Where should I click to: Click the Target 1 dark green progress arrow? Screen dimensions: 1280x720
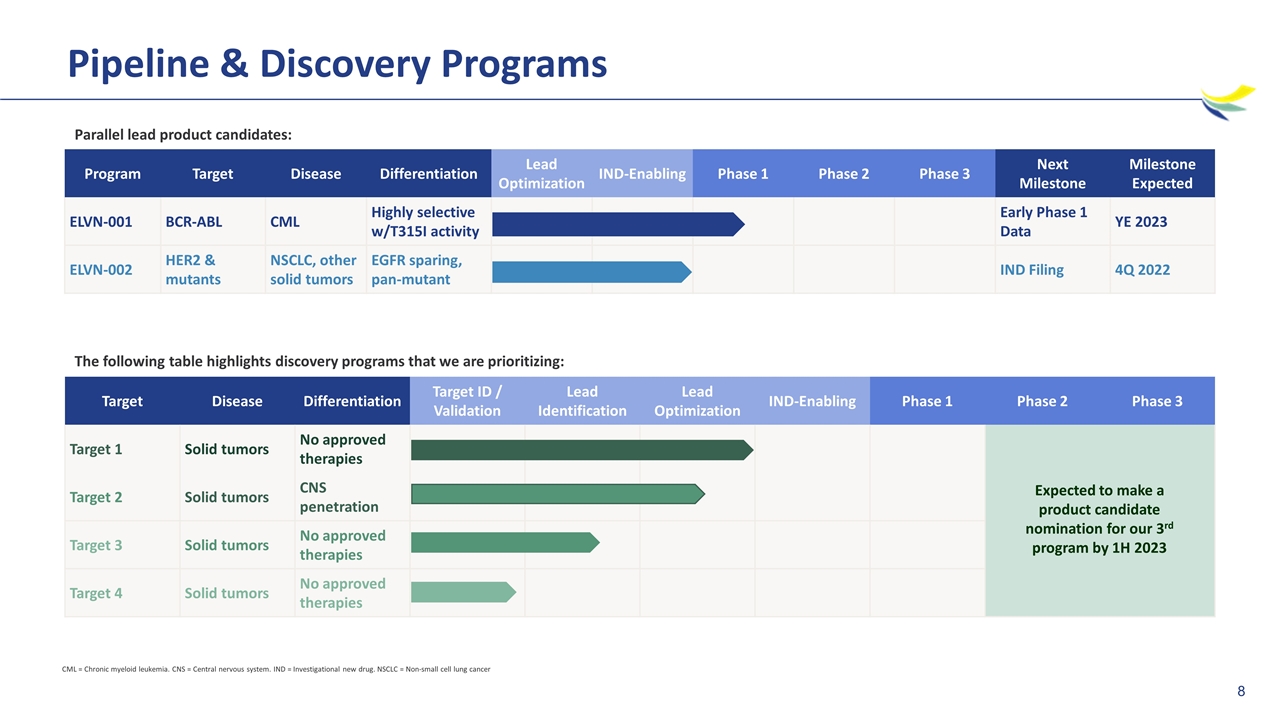tap(582, 450)
